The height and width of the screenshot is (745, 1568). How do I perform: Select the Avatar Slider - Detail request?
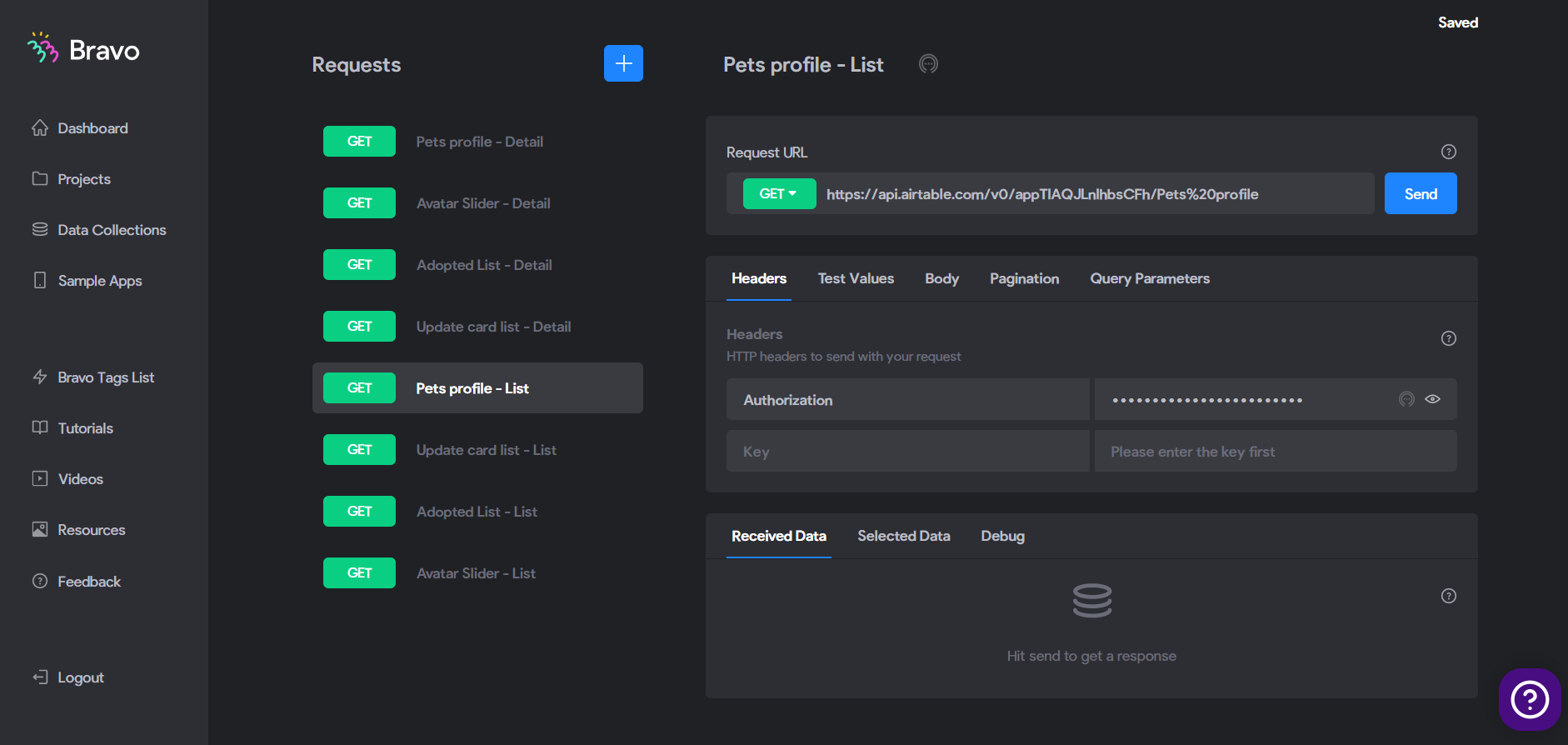click(477, 203)
